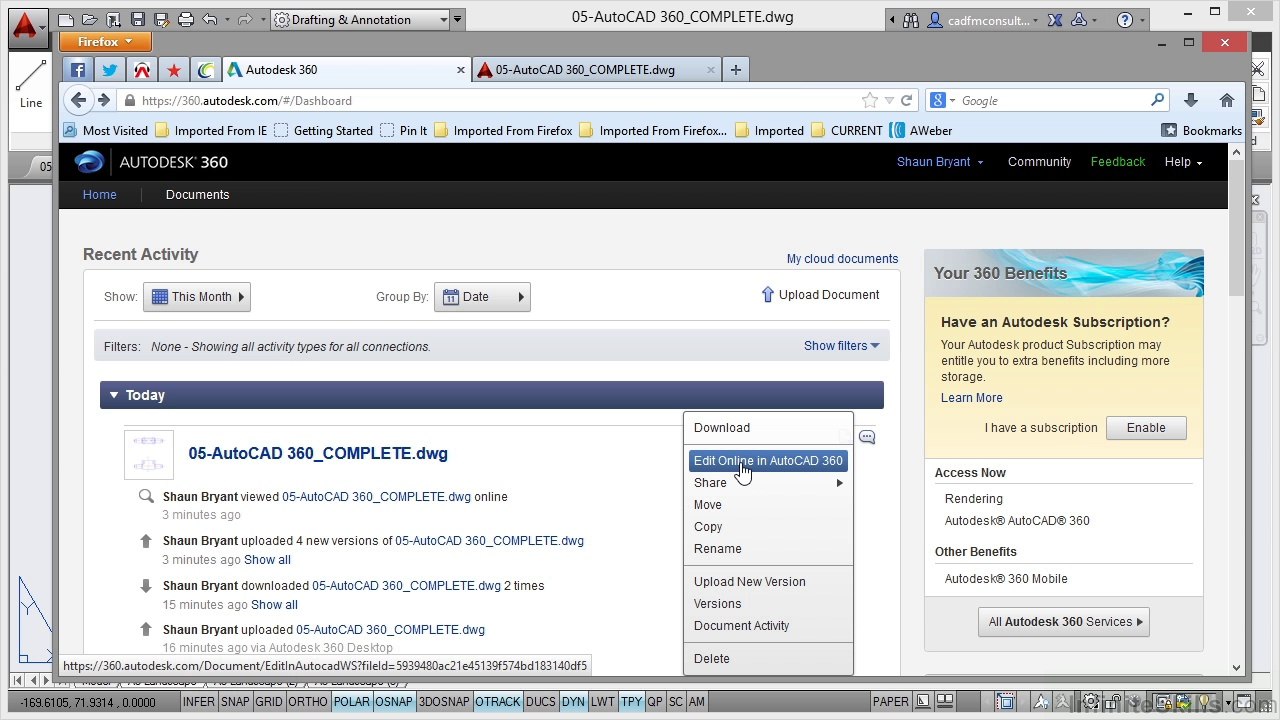Click AutoCAD Plot printer icon

[x=186, y=19]
